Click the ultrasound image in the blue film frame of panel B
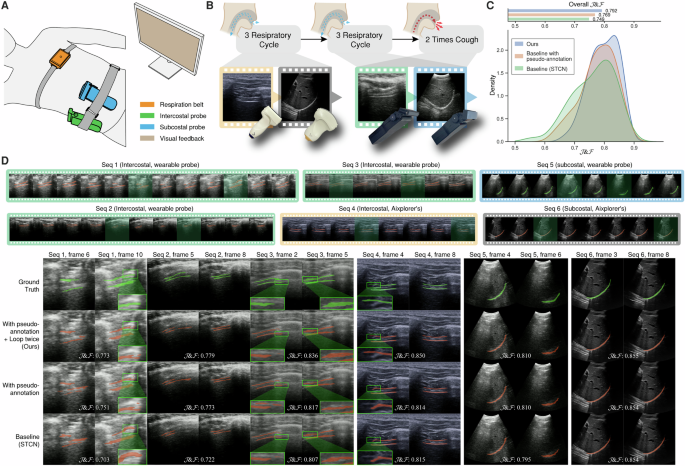The width and height of the screenshot is (685, 466). click(x=440, y=97)
